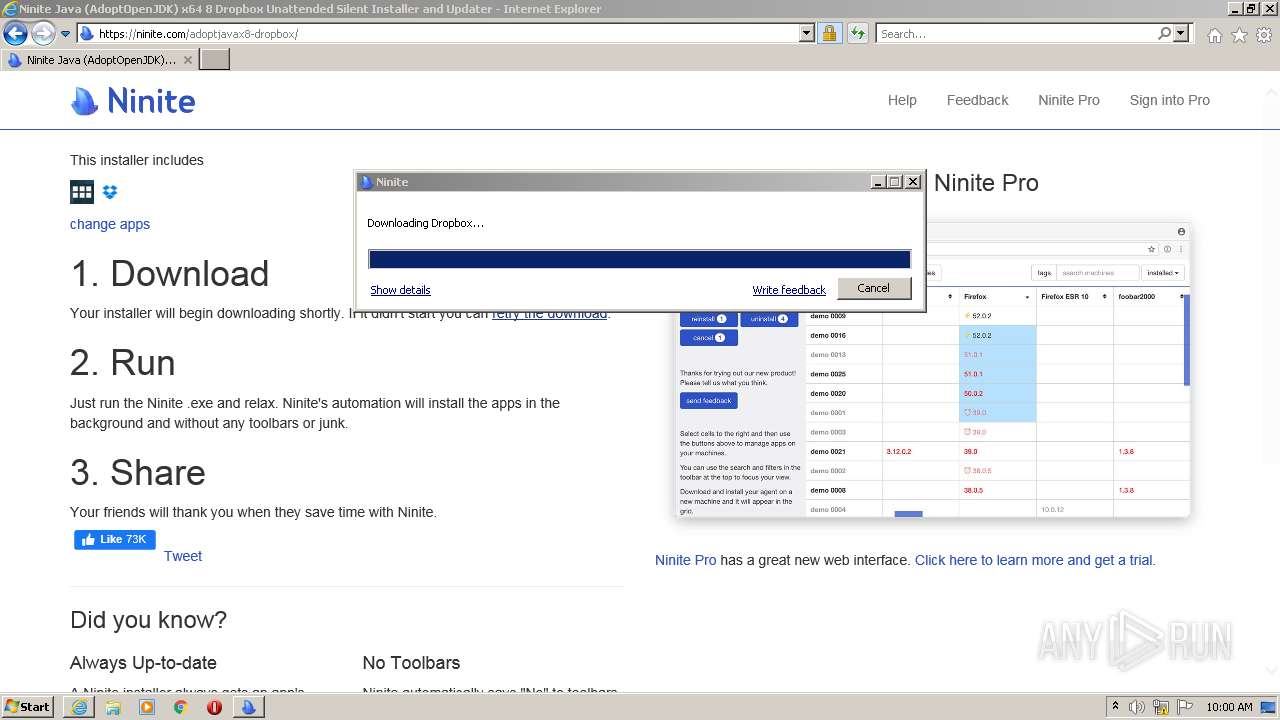This screenshot has width=1280, height=720.
Task: Click the Tweet link
Action: 183,556
